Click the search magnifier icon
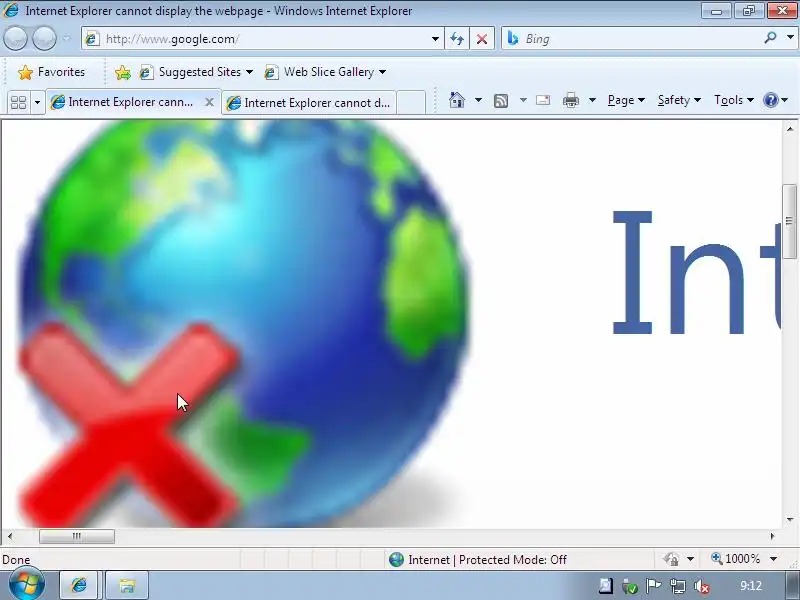 pos(770,38)
